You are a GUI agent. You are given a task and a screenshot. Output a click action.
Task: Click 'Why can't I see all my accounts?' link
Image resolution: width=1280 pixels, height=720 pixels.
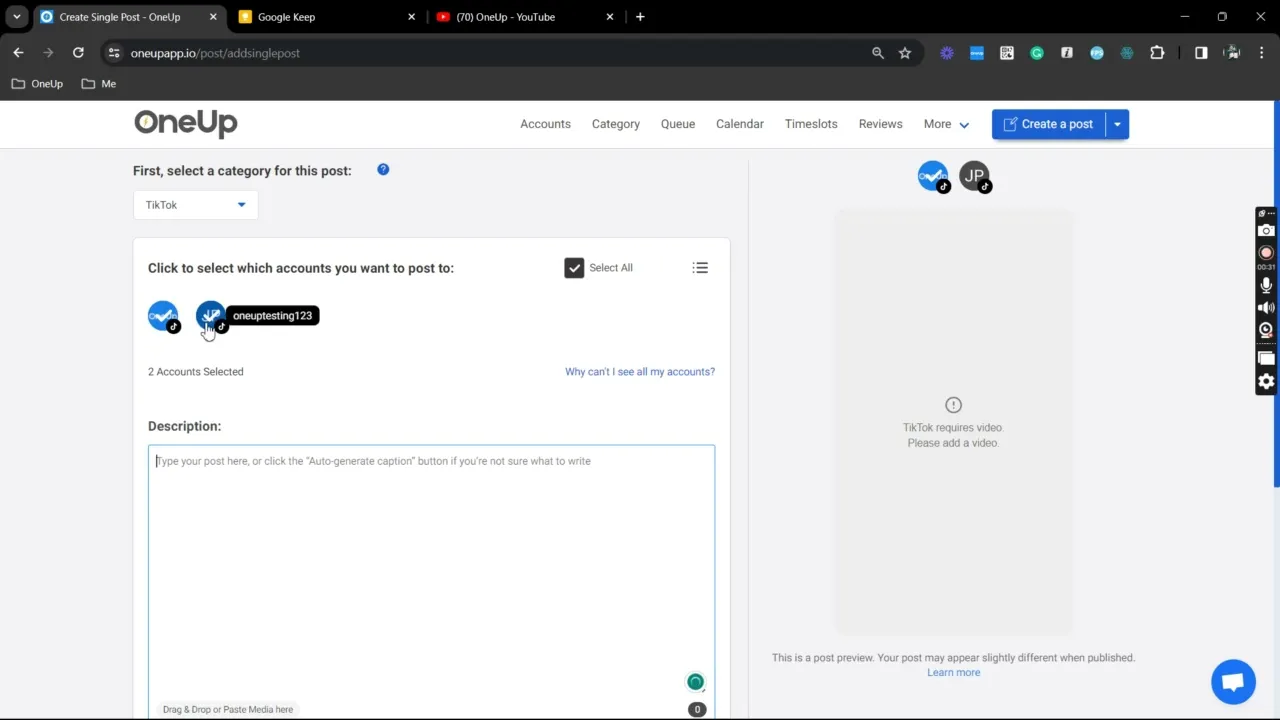[640, 372]
